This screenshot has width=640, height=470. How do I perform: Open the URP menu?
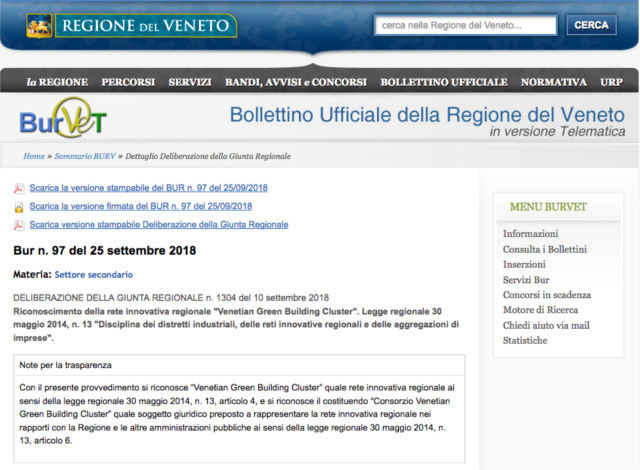pyautogui.click(x=611, y=82)
